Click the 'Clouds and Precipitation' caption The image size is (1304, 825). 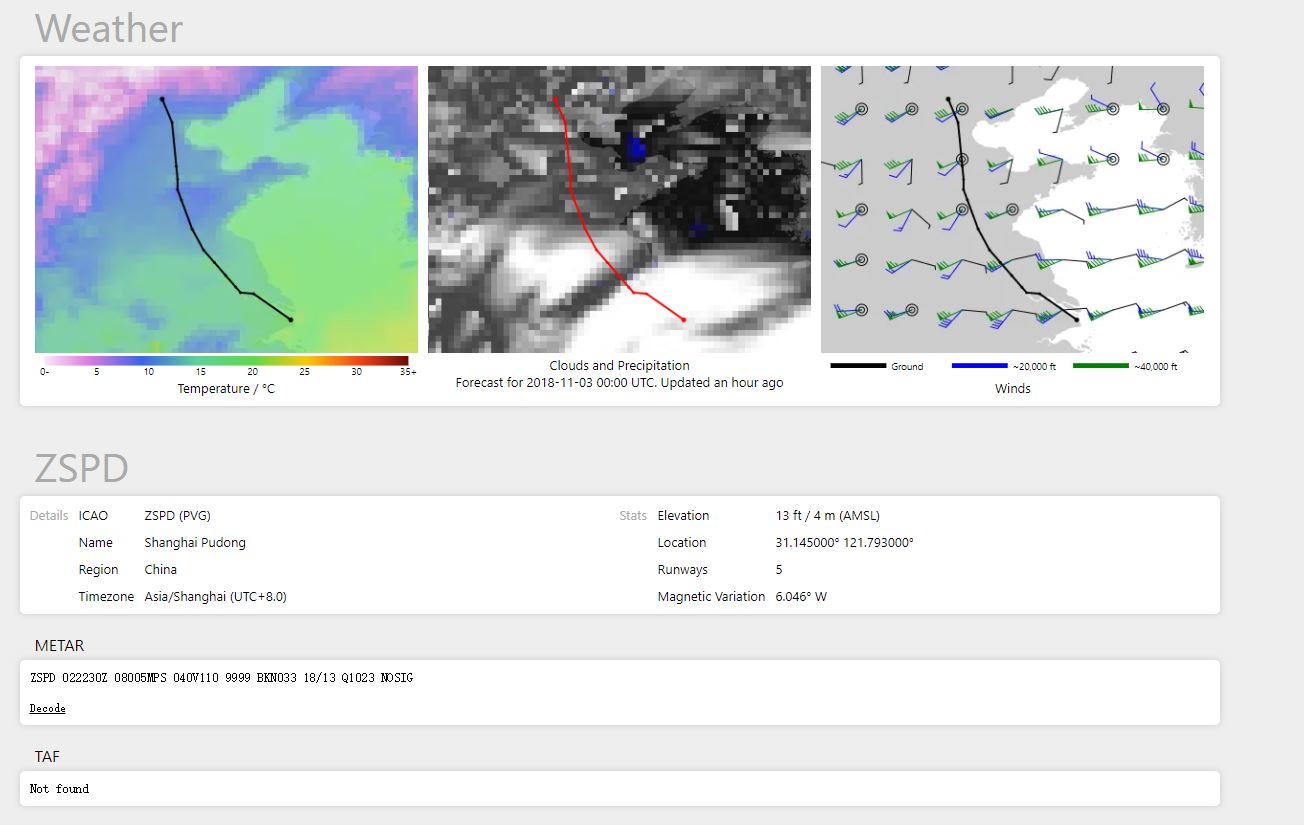click(619, 366)
